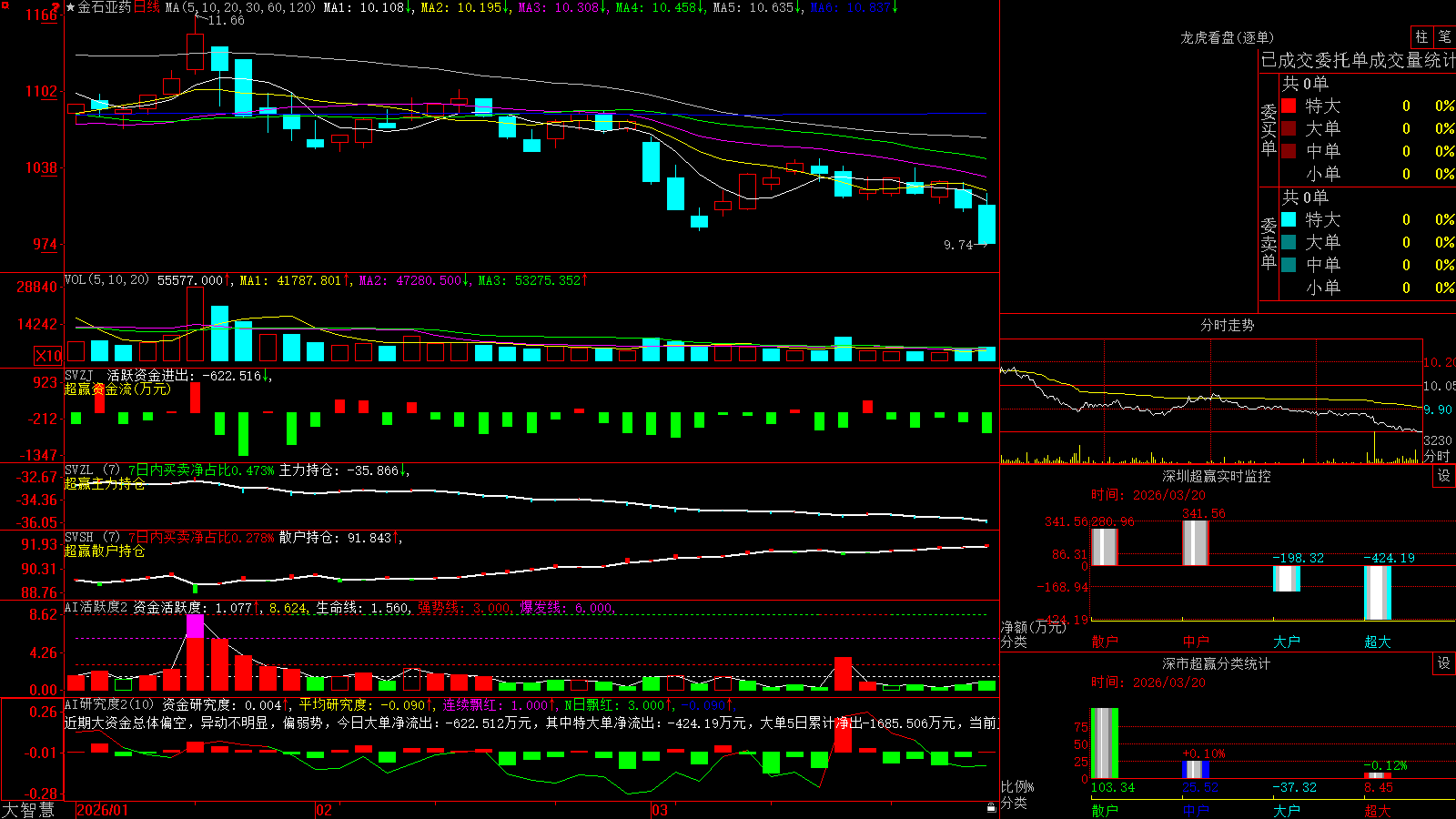
Task: Click the 资金研究度: 0.004 value
Action: coord(226,704)
